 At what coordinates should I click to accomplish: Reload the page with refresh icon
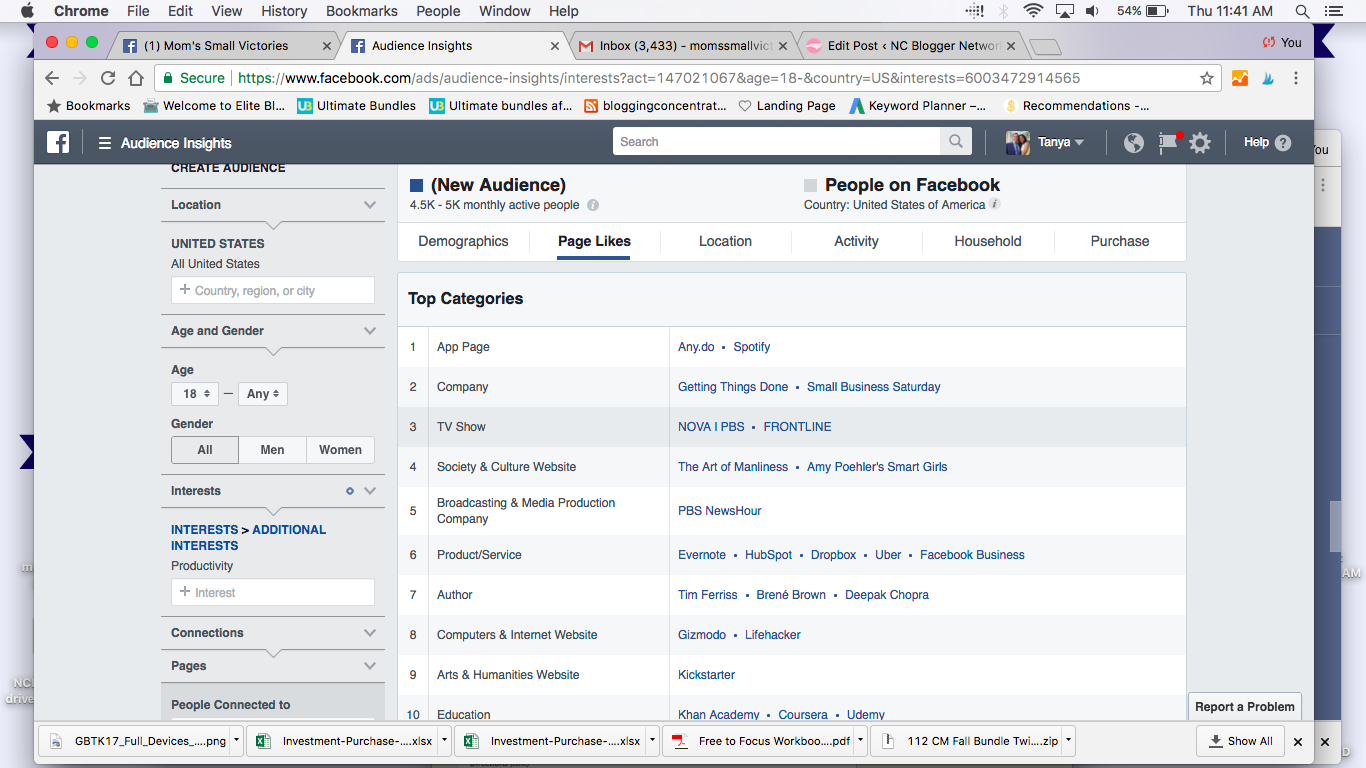click(x=108, y=78)
